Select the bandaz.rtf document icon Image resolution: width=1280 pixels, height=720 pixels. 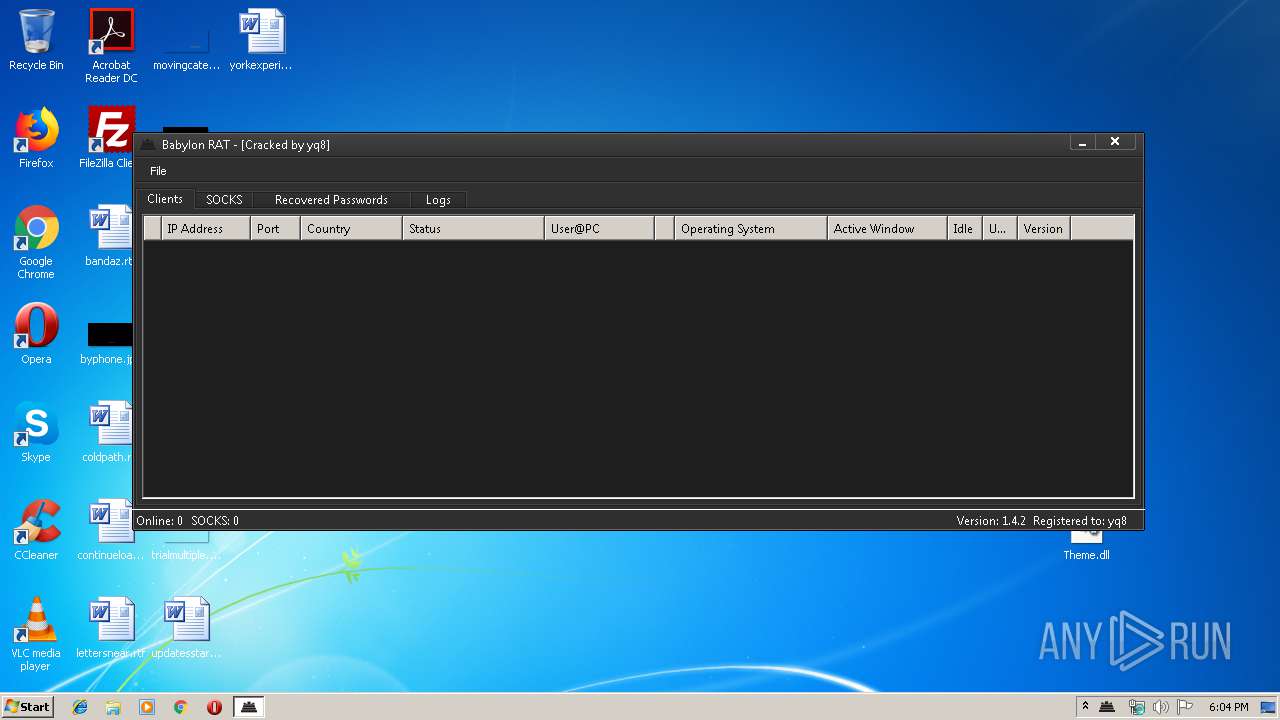point(110,236)
